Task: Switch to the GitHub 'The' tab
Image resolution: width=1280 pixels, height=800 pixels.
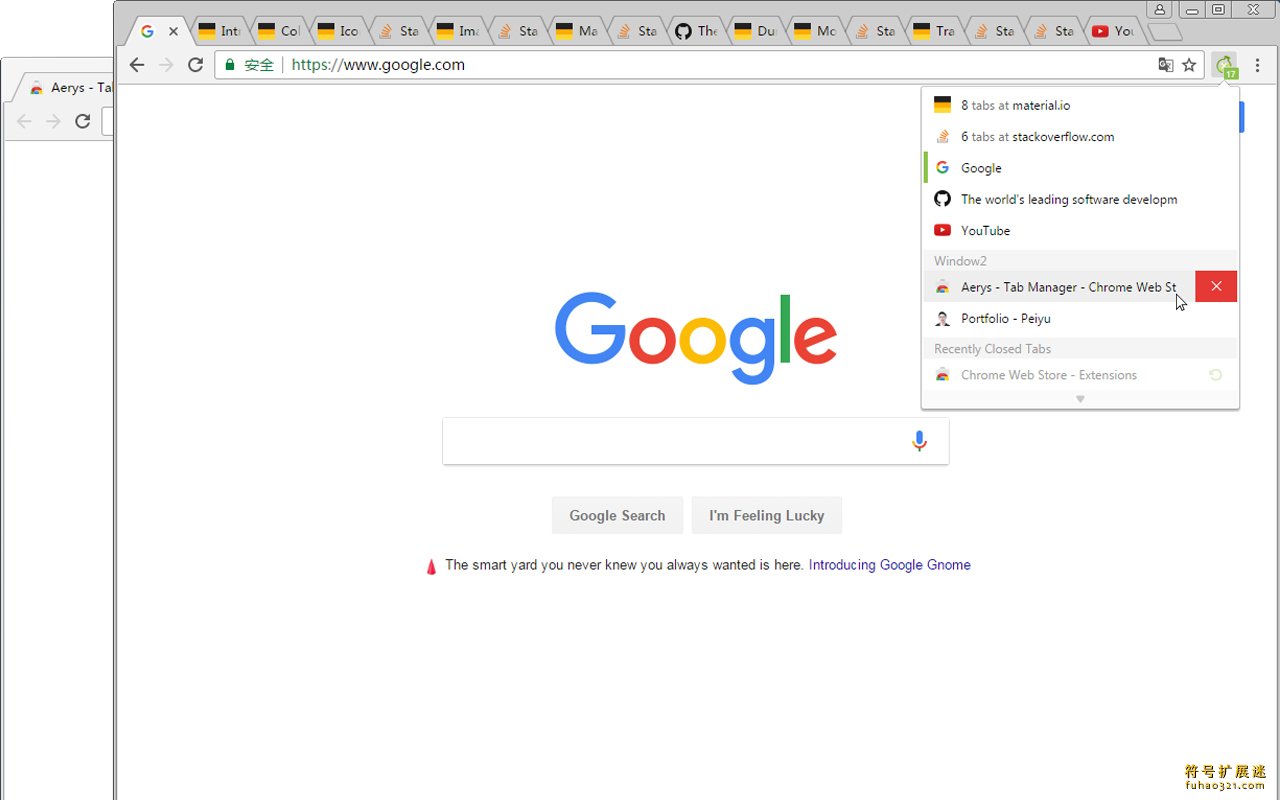Action: click(x=696, y=32)
